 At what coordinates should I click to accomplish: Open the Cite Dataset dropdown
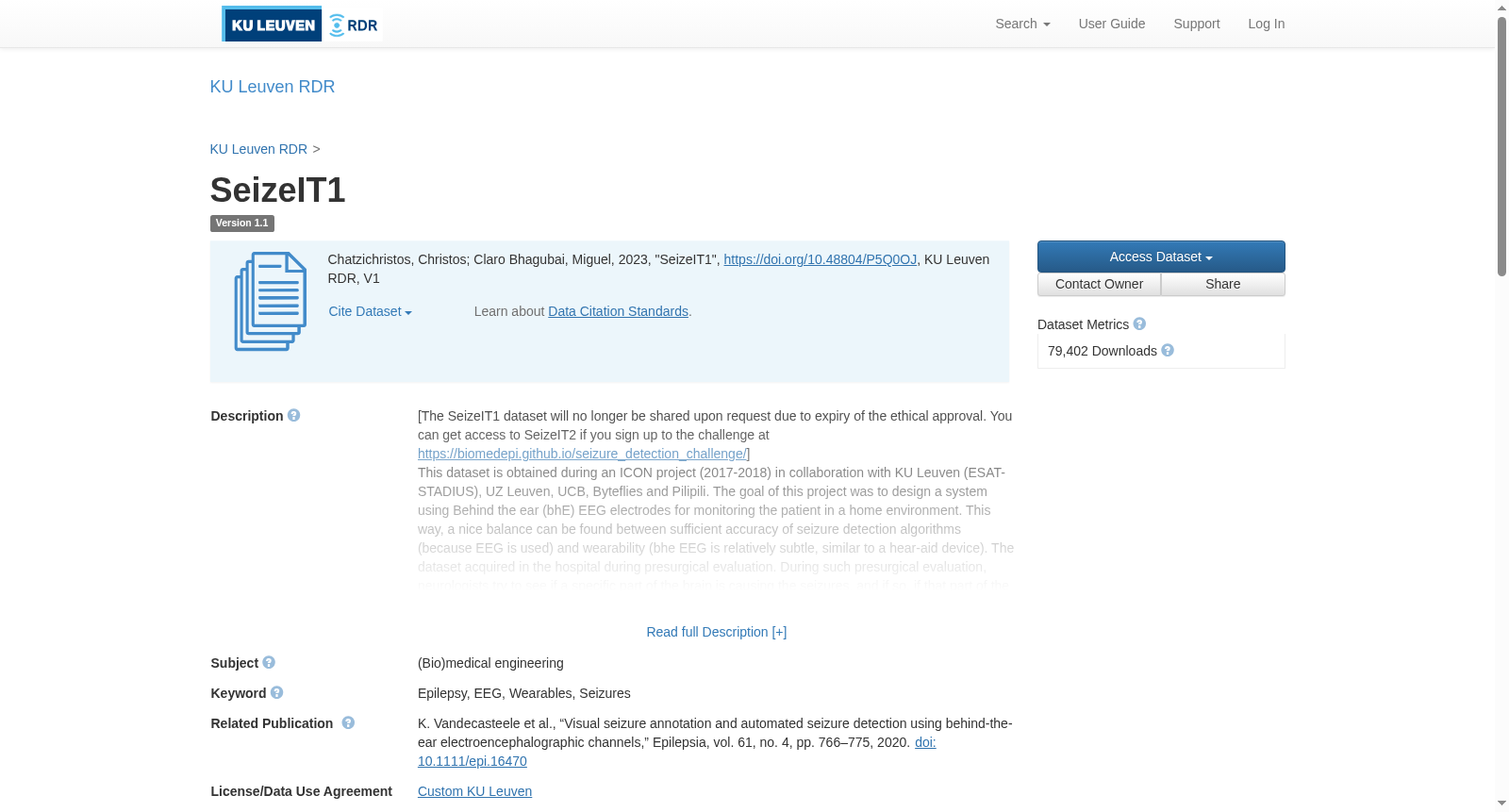[x=370, y=311]
